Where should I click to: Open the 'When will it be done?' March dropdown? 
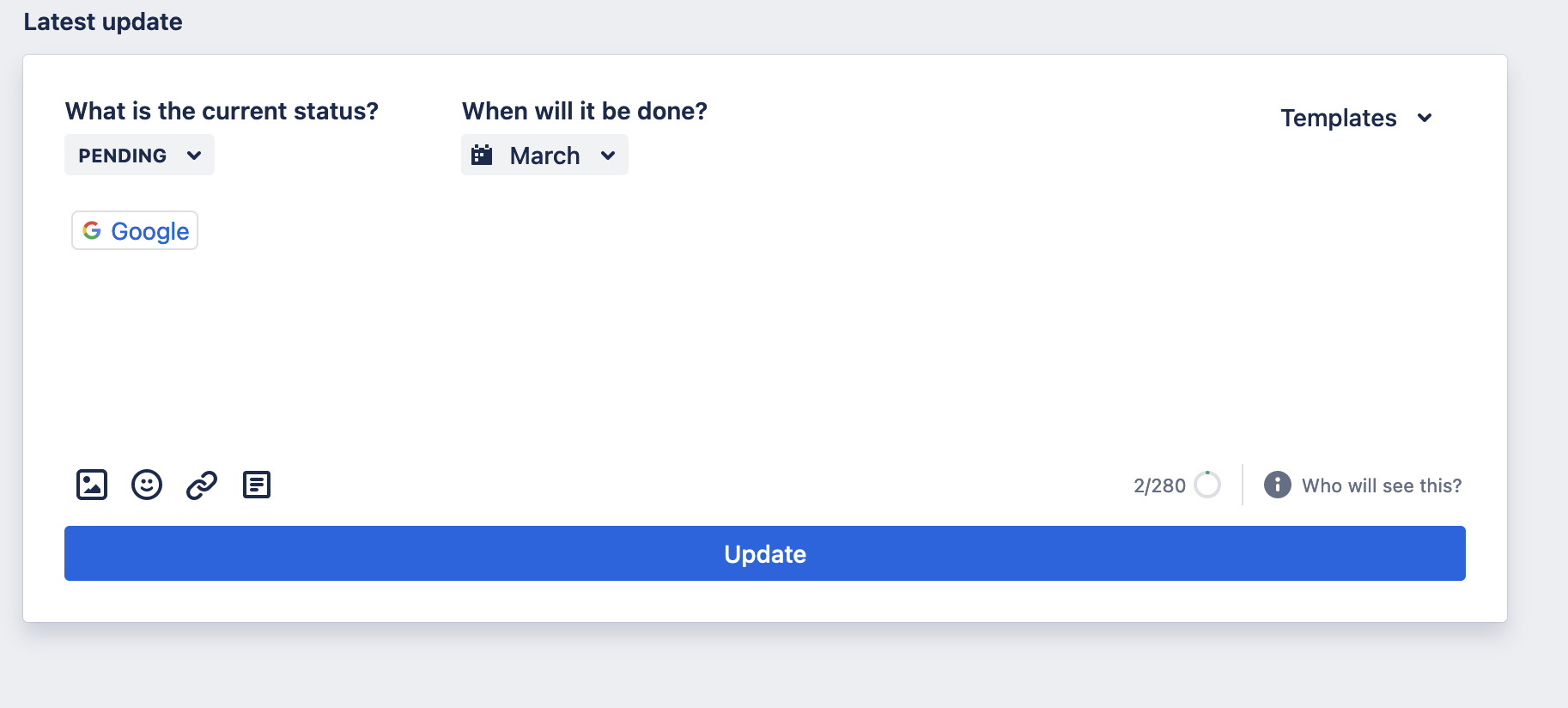click(x=544, y=155)
